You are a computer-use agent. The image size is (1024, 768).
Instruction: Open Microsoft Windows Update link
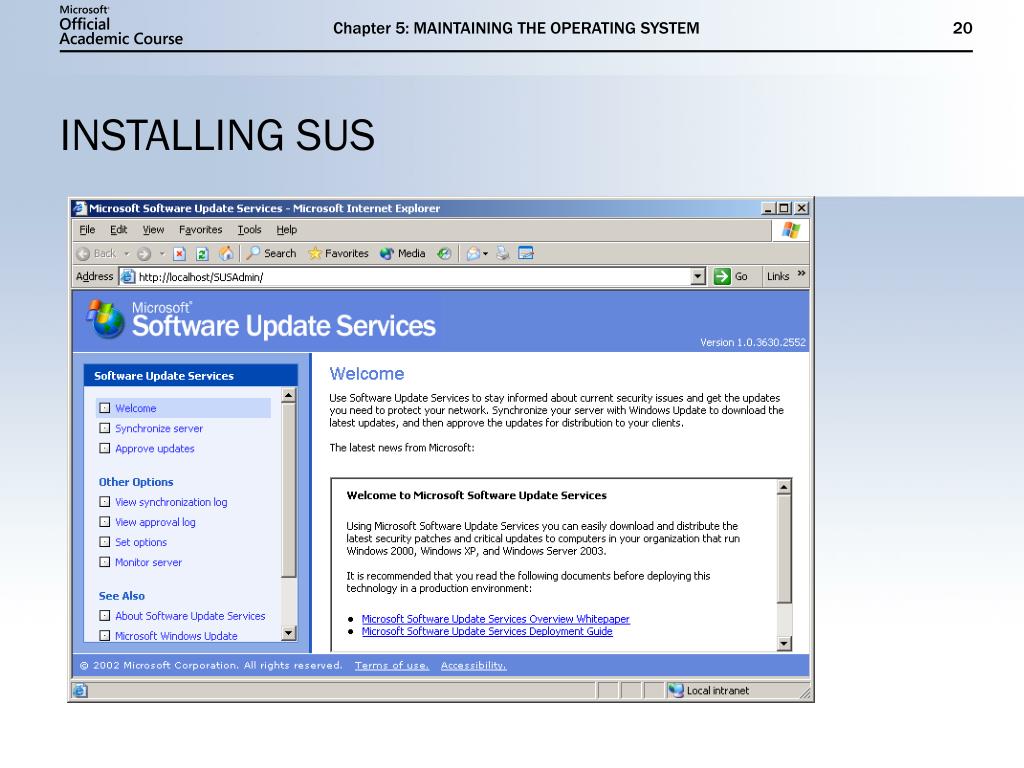pyautogui.click(x=176, y=636)
